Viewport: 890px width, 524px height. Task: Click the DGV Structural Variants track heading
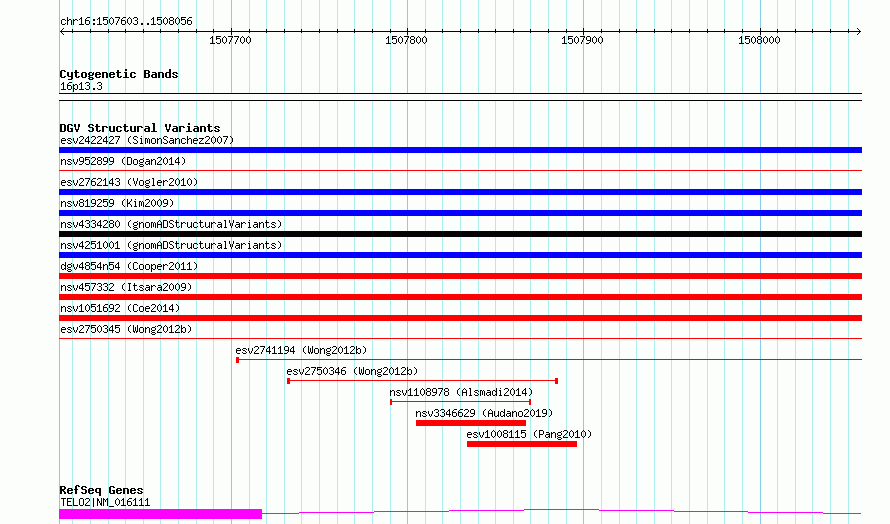pos(140,128)
